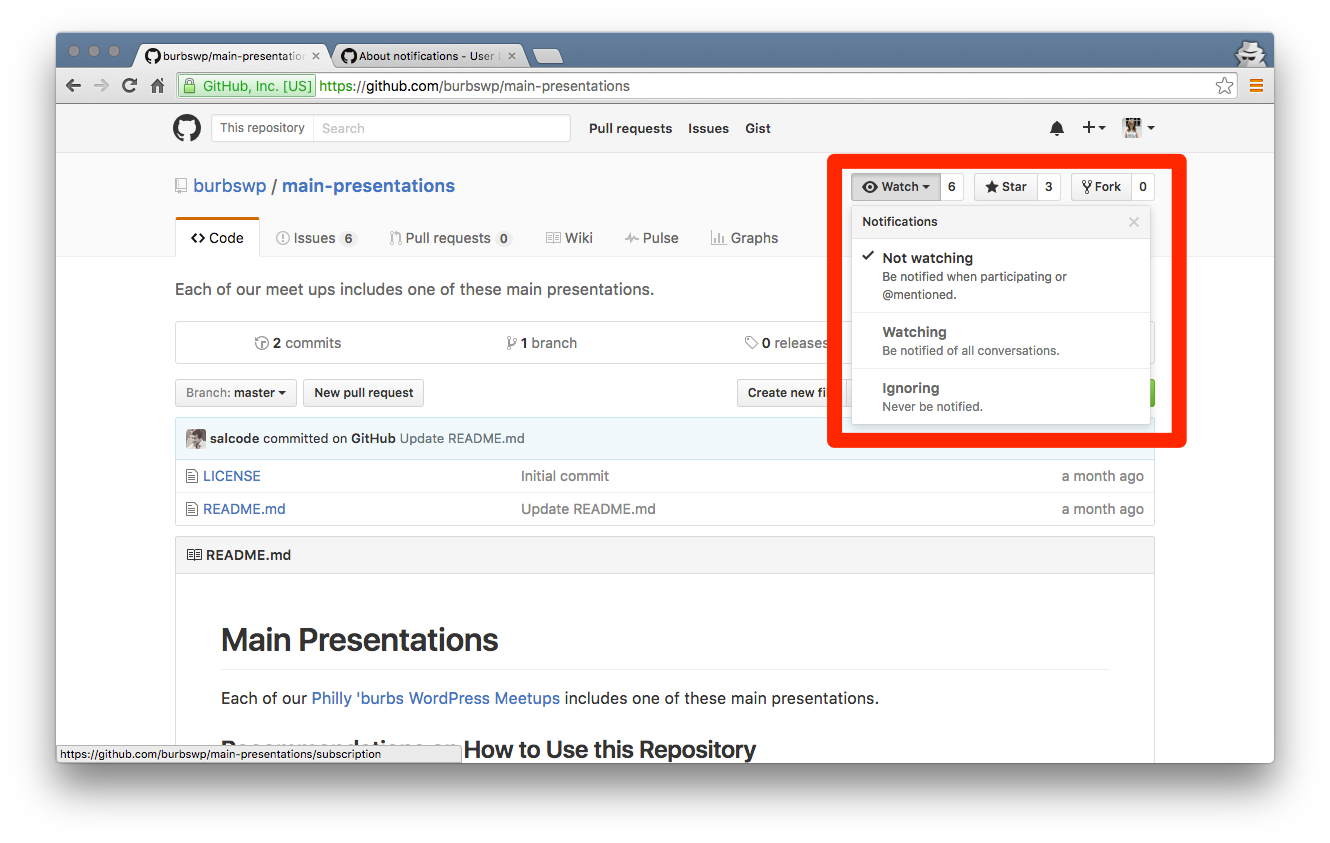Click the Initial commit message link
The image size is (1330, 843).
tap(565, 477)
